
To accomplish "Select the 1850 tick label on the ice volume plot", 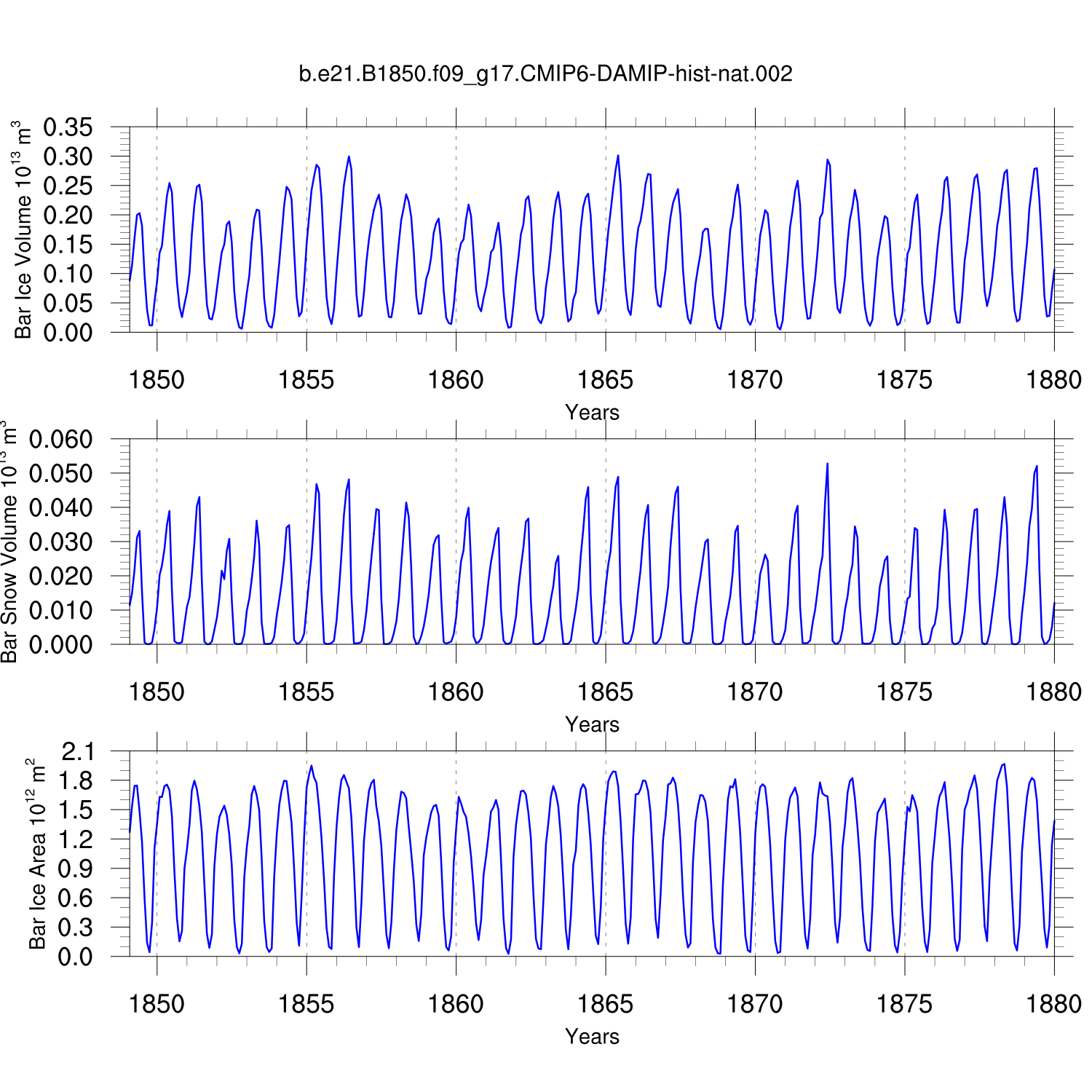I will pyautogui.click(x=157, y=380).
